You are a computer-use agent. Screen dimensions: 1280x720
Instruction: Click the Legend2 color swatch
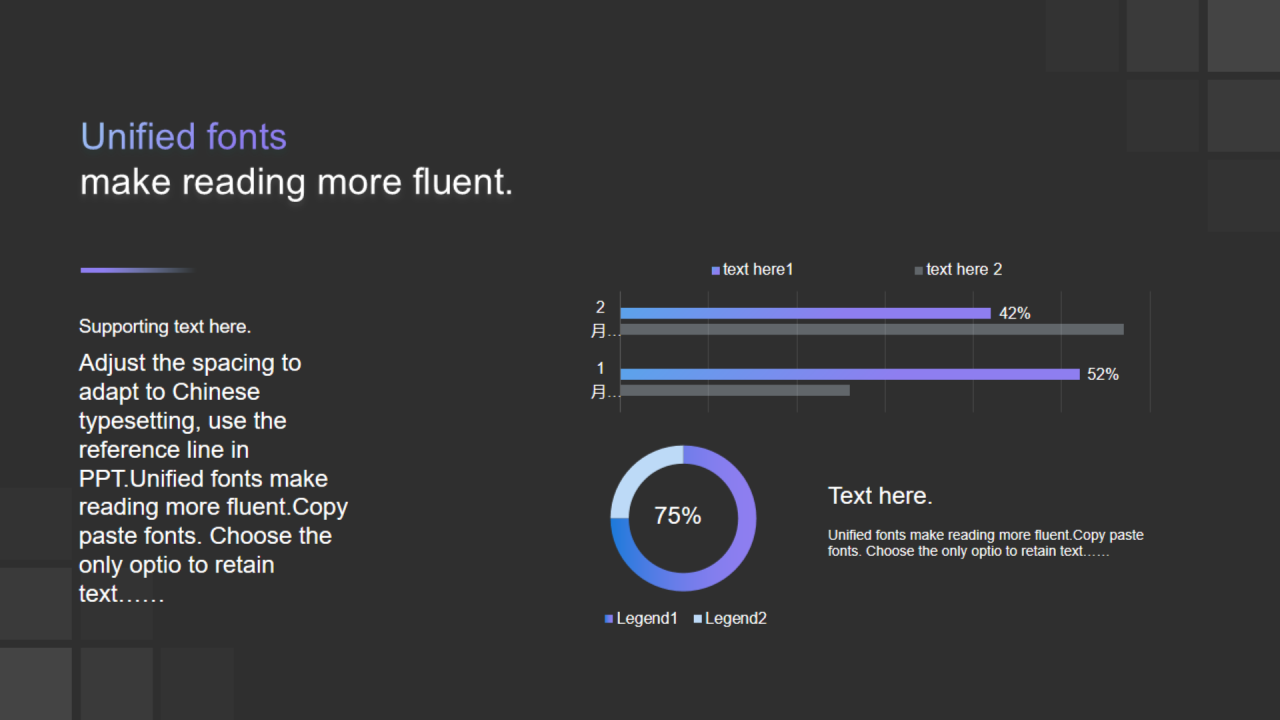point(698,619)
